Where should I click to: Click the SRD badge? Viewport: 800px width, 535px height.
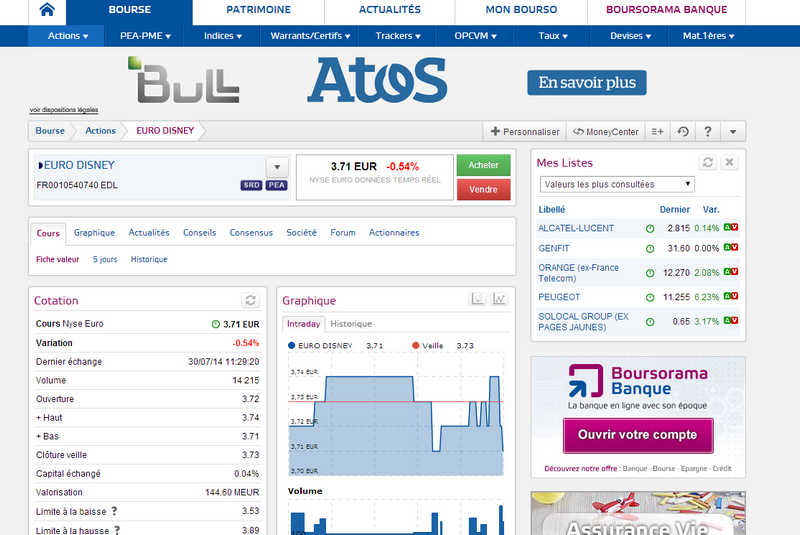[x=252, y=185]
